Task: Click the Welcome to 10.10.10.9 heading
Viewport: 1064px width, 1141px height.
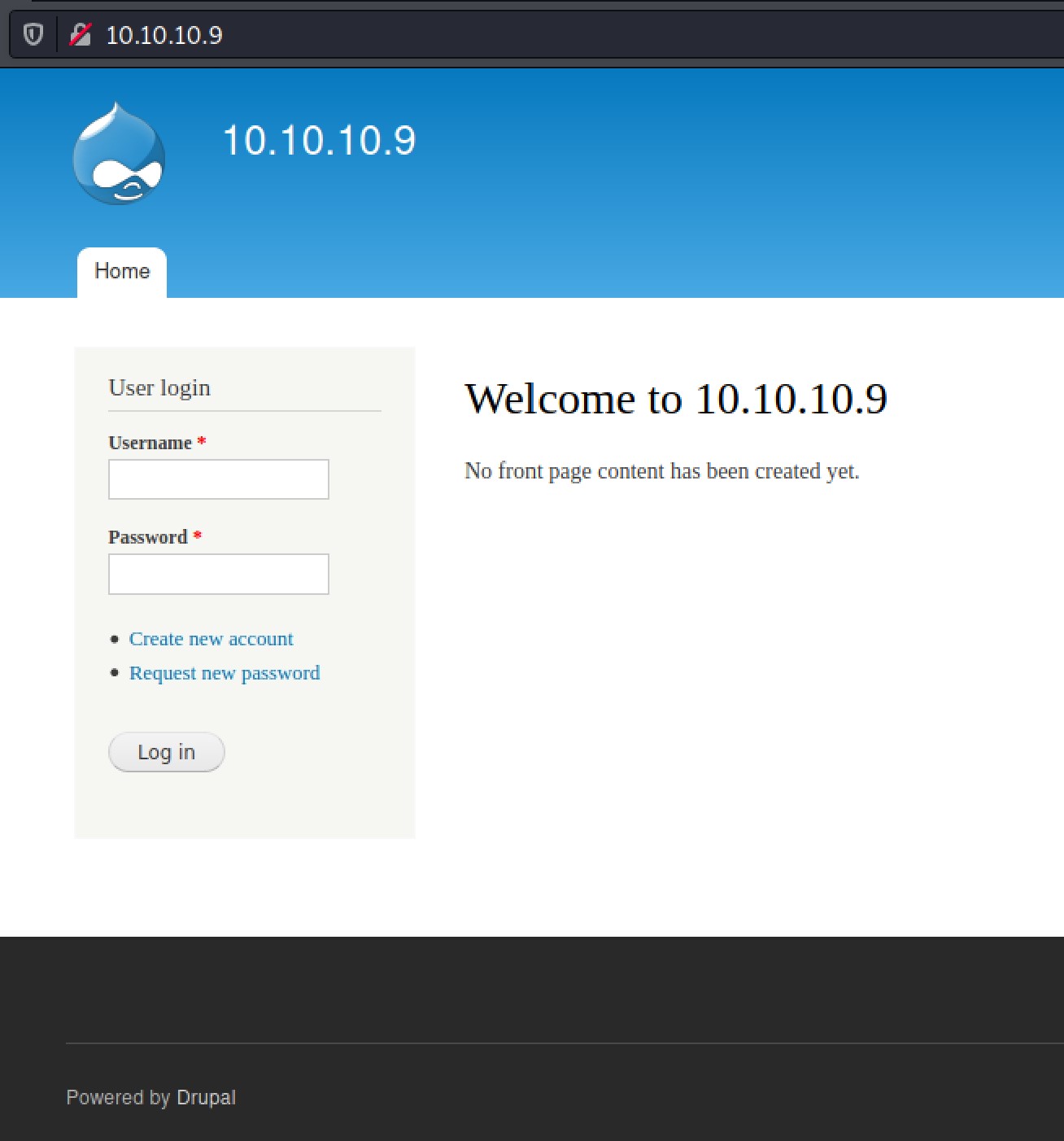Action: [675, 399]
